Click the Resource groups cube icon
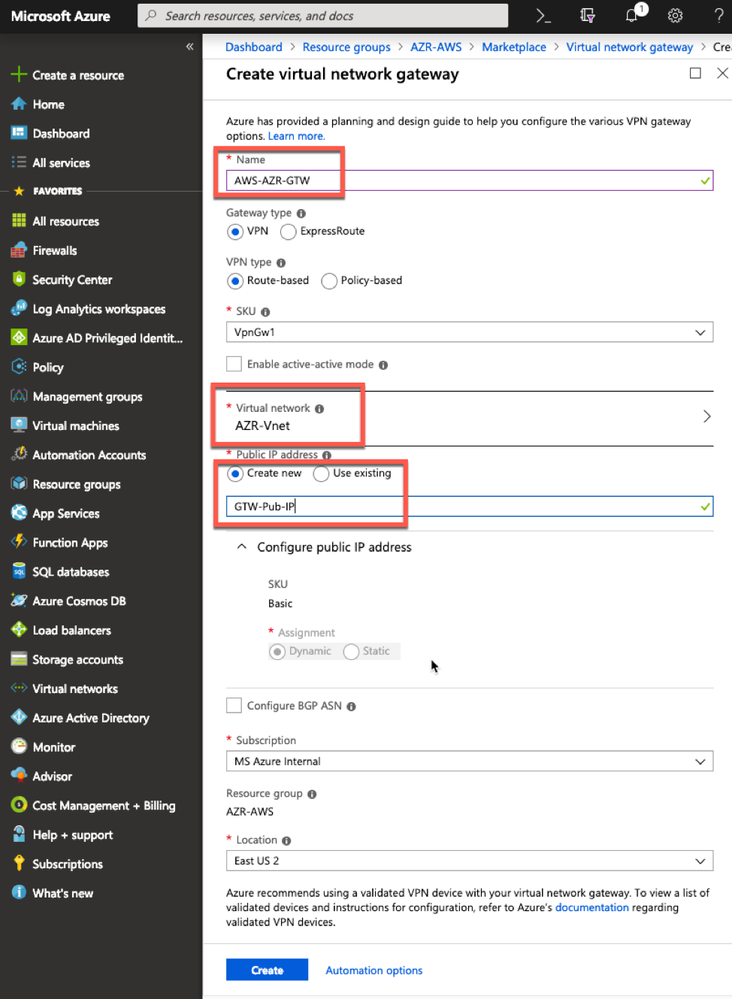Screen dimensions: 732x999 pyautogui.click(x=19, y=484)
